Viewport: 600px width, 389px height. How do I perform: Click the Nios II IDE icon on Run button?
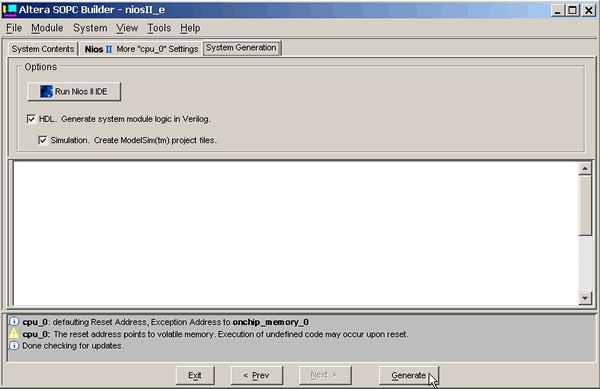click(x=46, y=91)
